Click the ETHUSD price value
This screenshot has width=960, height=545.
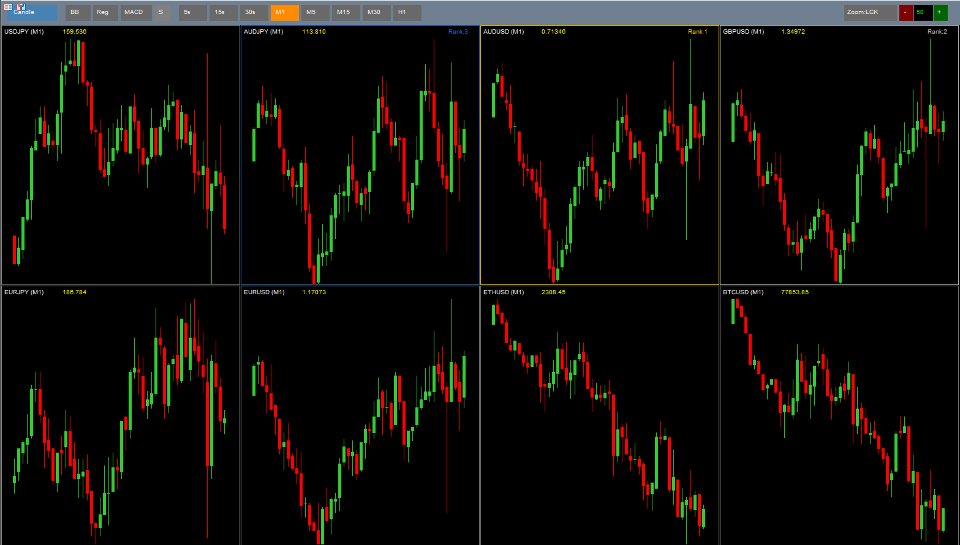(x=553, y=292)
